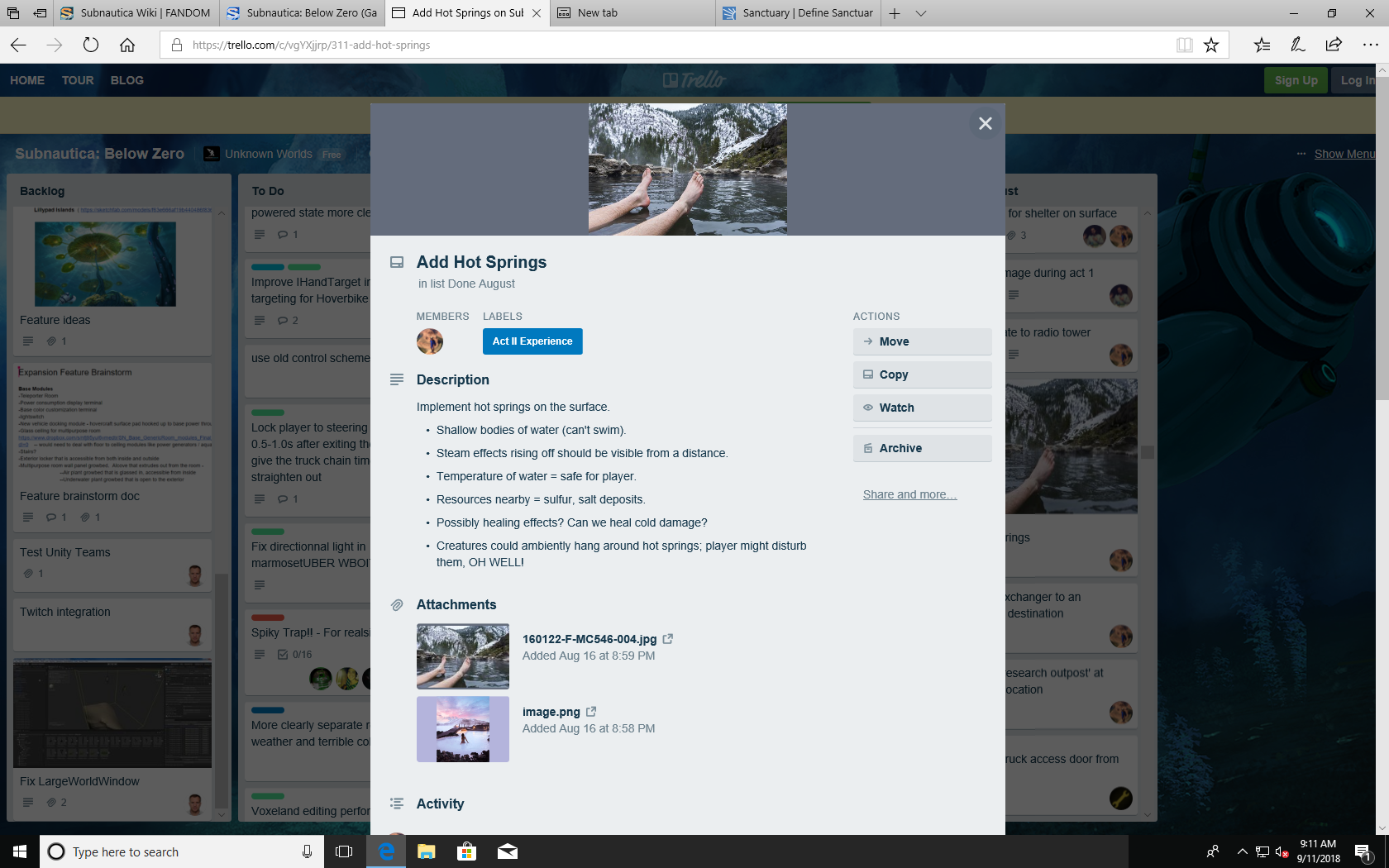Open File Explorer from taskbar
The height and width of the screenshot is (868, 1389).
coord(427,851)
